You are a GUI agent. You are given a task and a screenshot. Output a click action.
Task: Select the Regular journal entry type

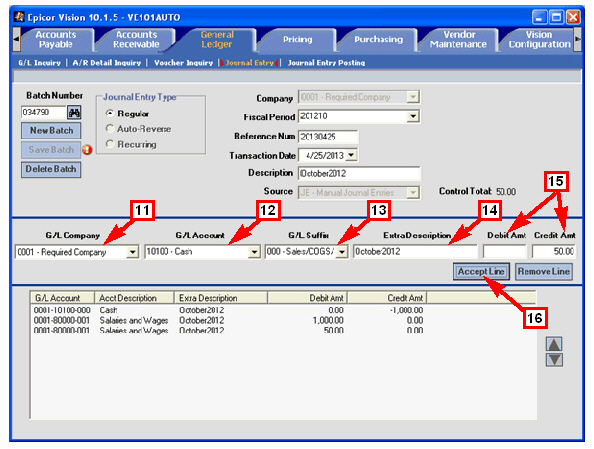(x=110, y=113)
